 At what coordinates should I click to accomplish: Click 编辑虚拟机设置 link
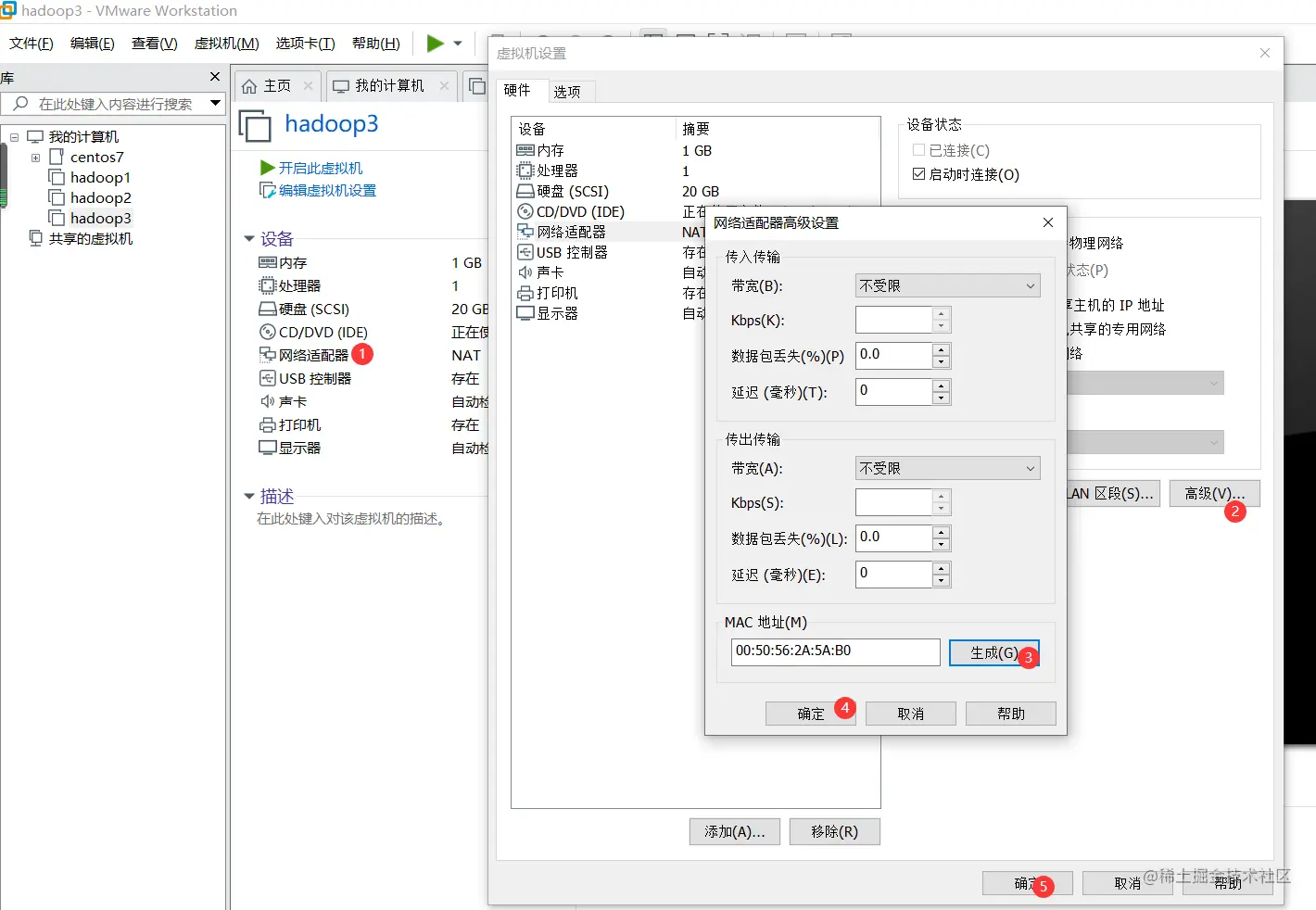click(327, 190)
